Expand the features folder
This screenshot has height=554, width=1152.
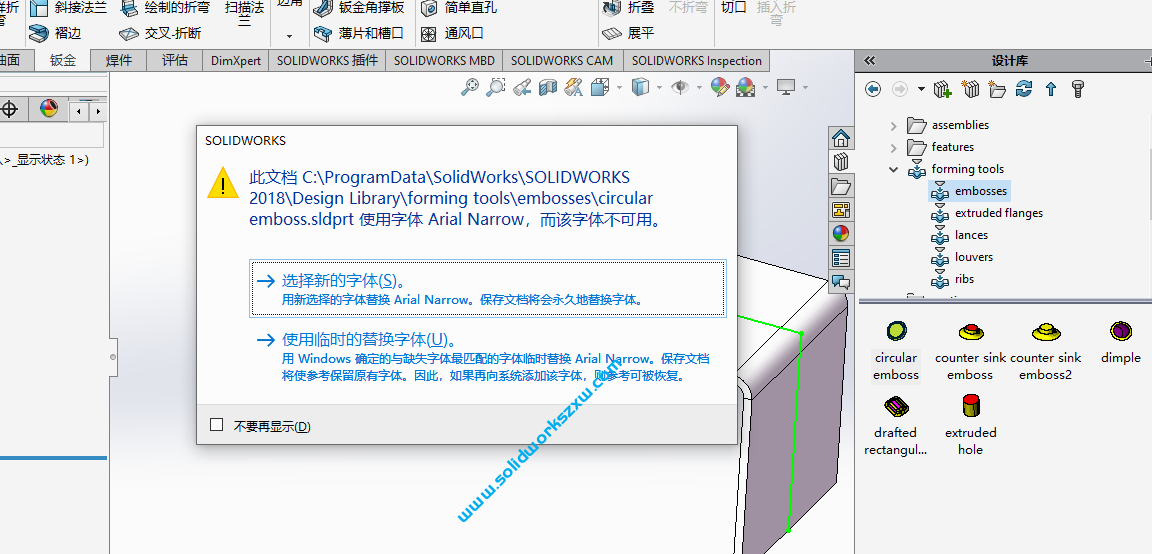(x=893, y=148)
